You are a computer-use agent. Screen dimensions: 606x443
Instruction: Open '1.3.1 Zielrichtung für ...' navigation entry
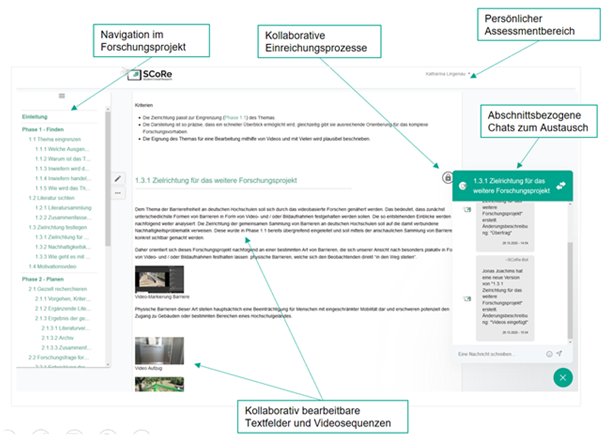coord(62,237)
